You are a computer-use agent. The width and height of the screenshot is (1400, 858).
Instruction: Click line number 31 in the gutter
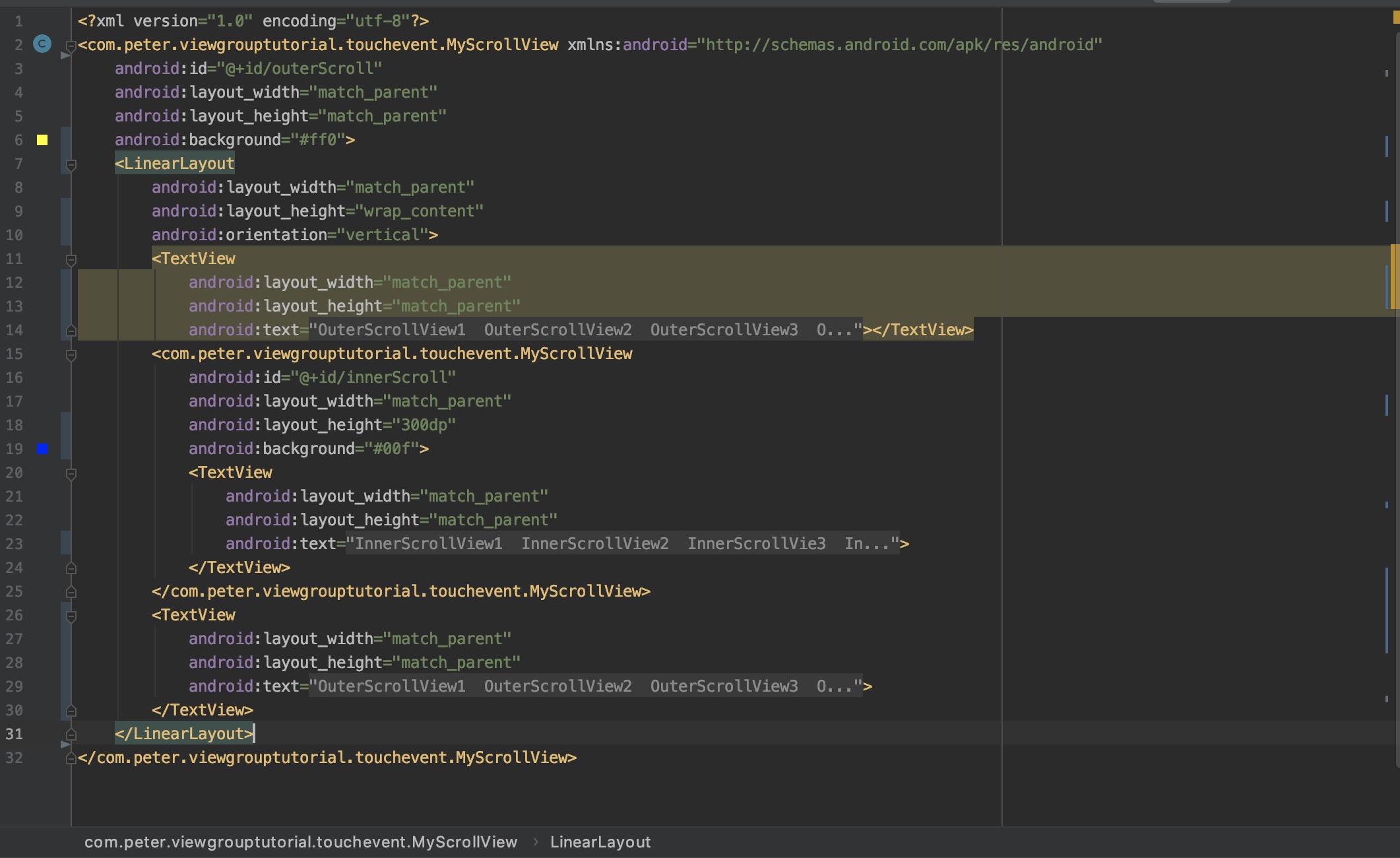14,734
